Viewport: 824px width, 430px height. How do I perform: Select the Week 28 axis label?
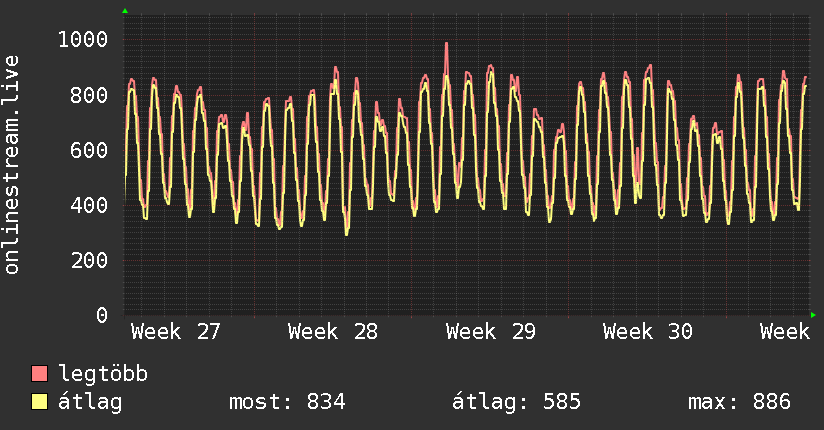coord(333,332)
